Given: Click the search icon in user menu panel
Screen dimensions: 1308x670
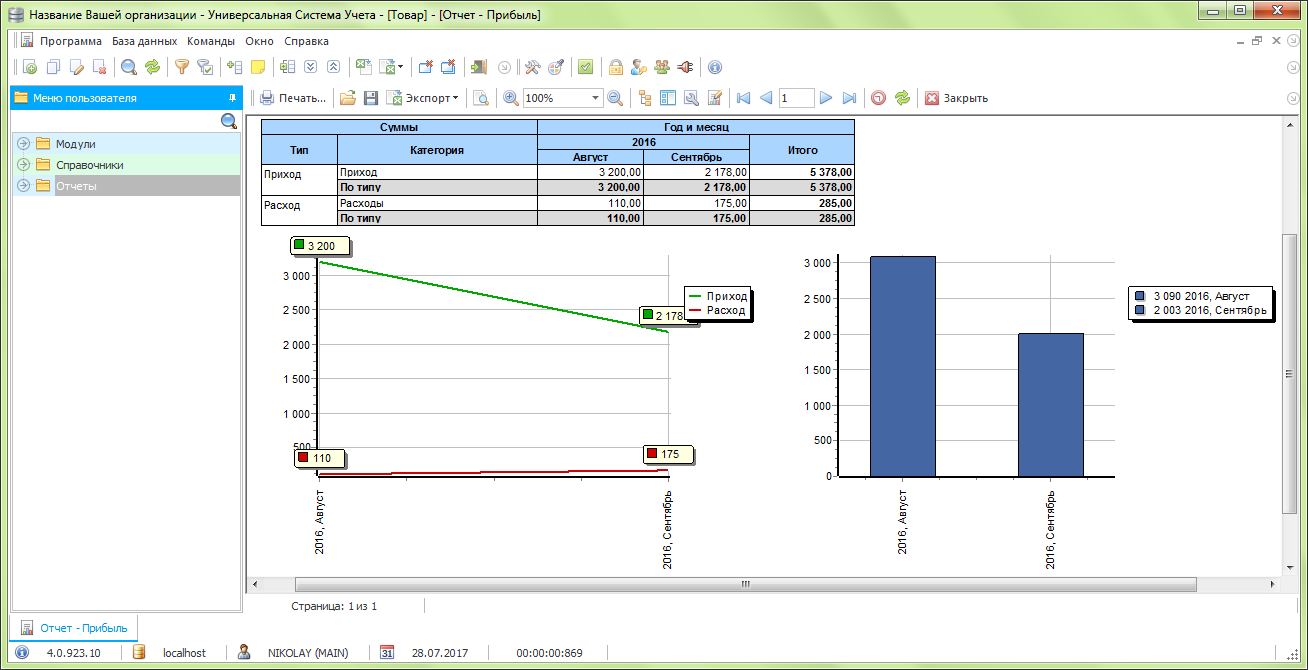Looking at the screenshot, I should coord(229,121).
